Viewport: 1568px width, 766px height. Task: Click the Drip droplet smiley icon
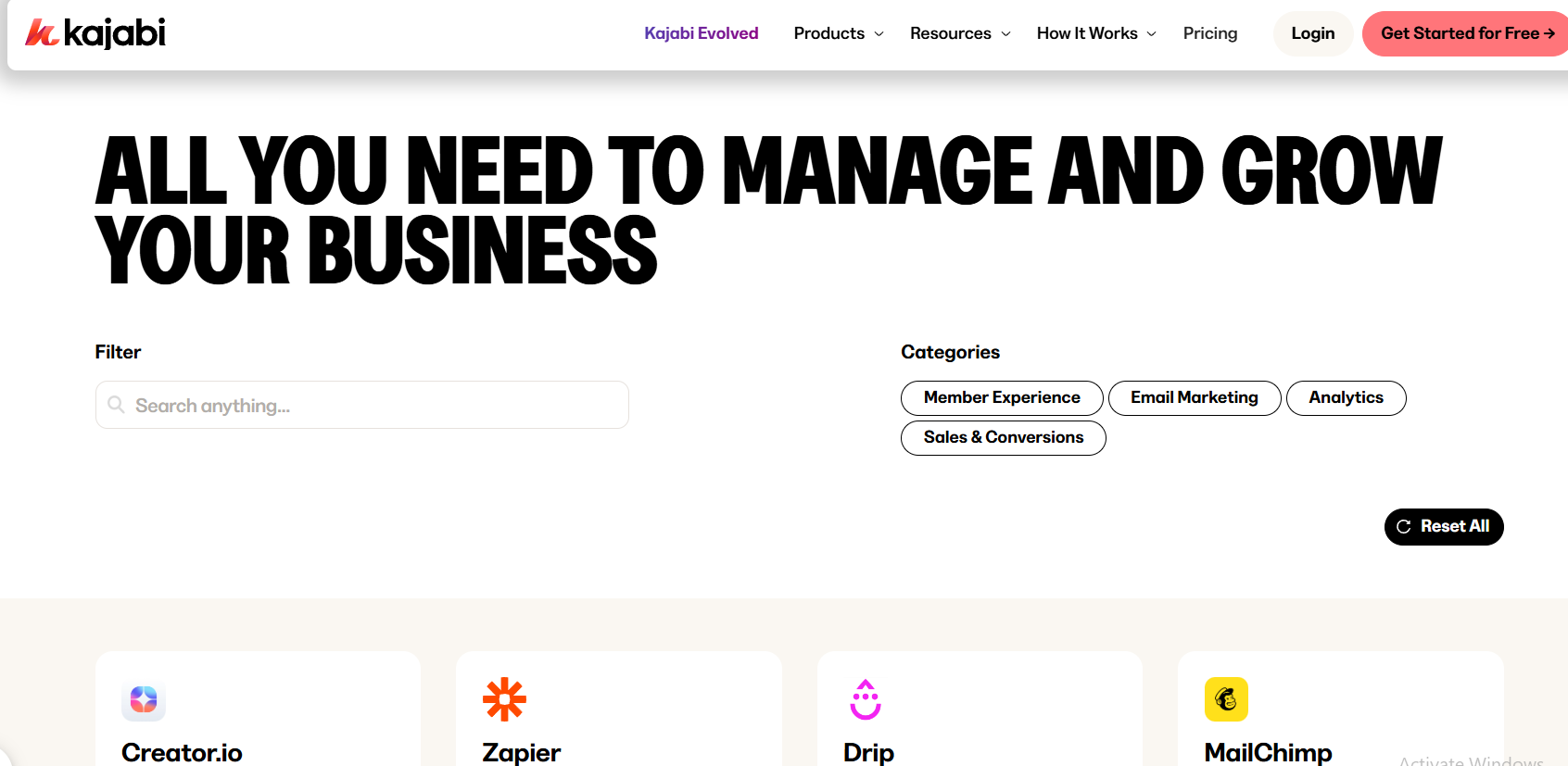(x=865, y=699)
